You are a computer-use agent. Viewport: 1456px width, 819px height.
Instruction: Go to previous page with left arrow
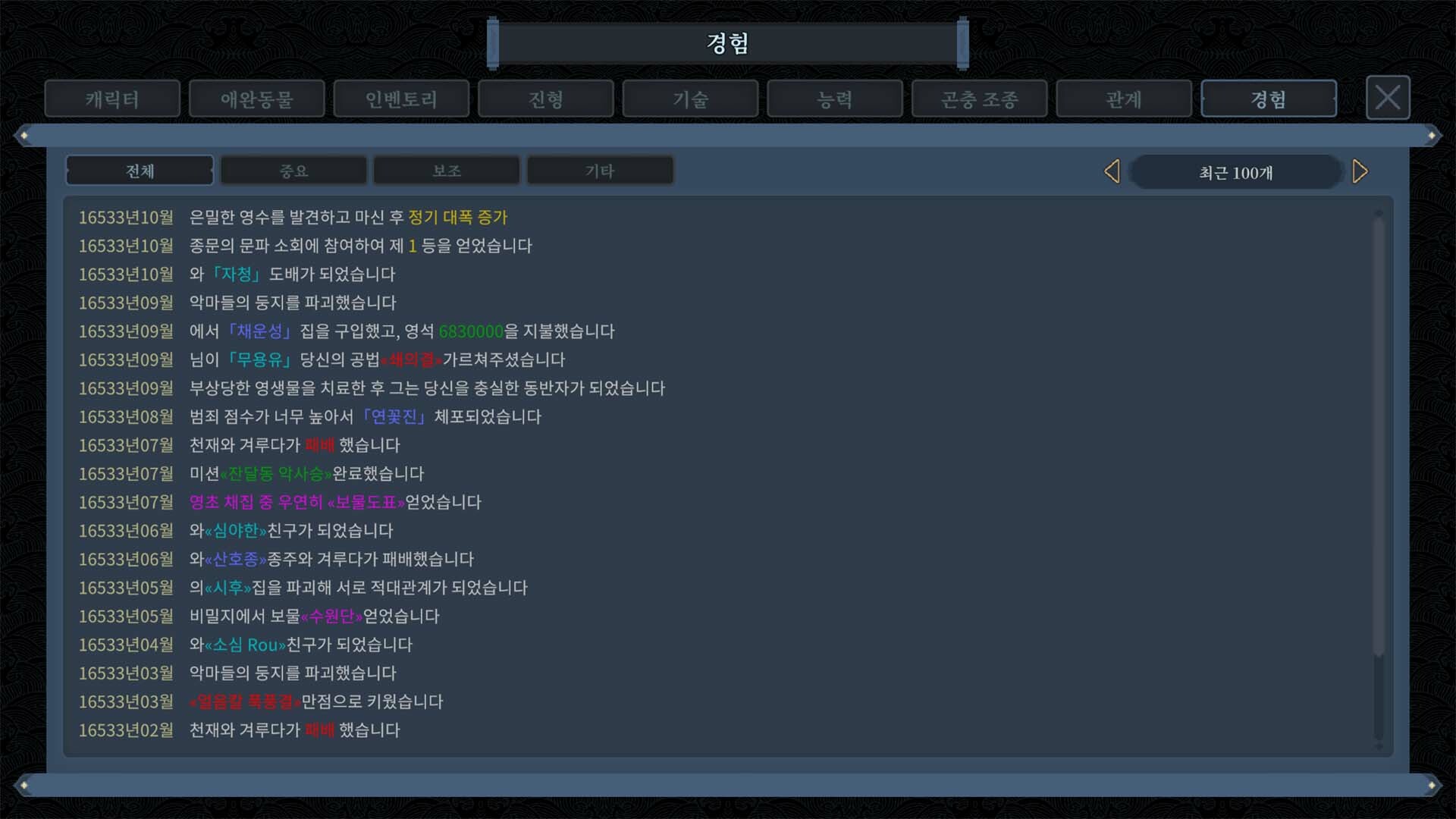click(x=1112, y=171)
